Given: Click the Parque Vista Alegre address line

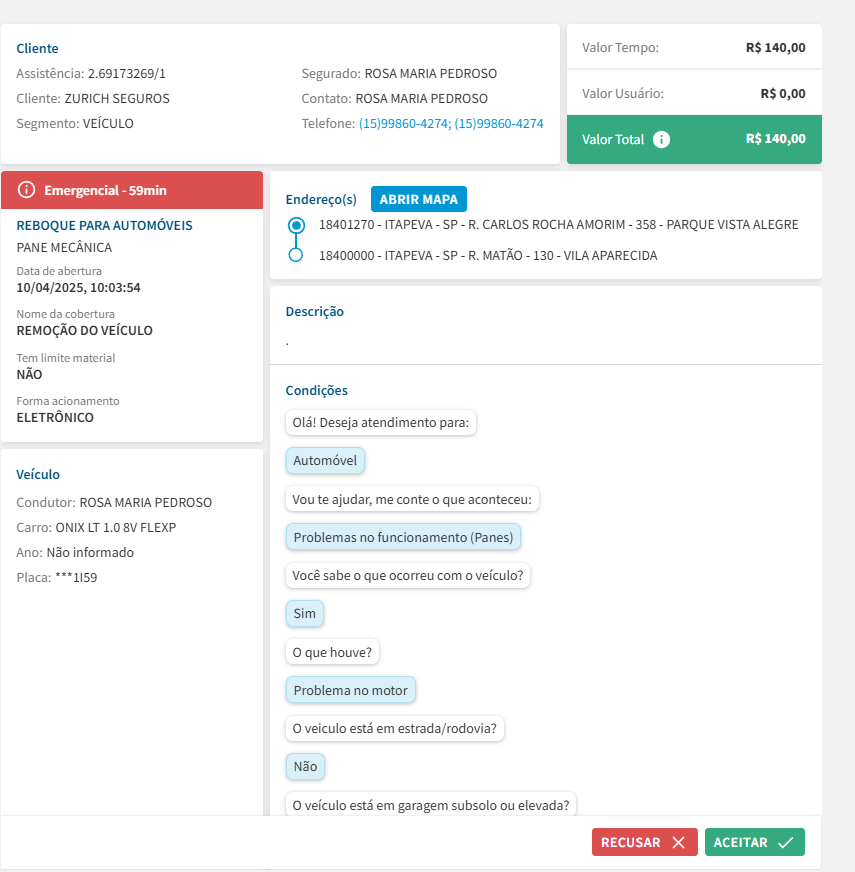Looking at the screenshot, I should [x=558, y=225].
